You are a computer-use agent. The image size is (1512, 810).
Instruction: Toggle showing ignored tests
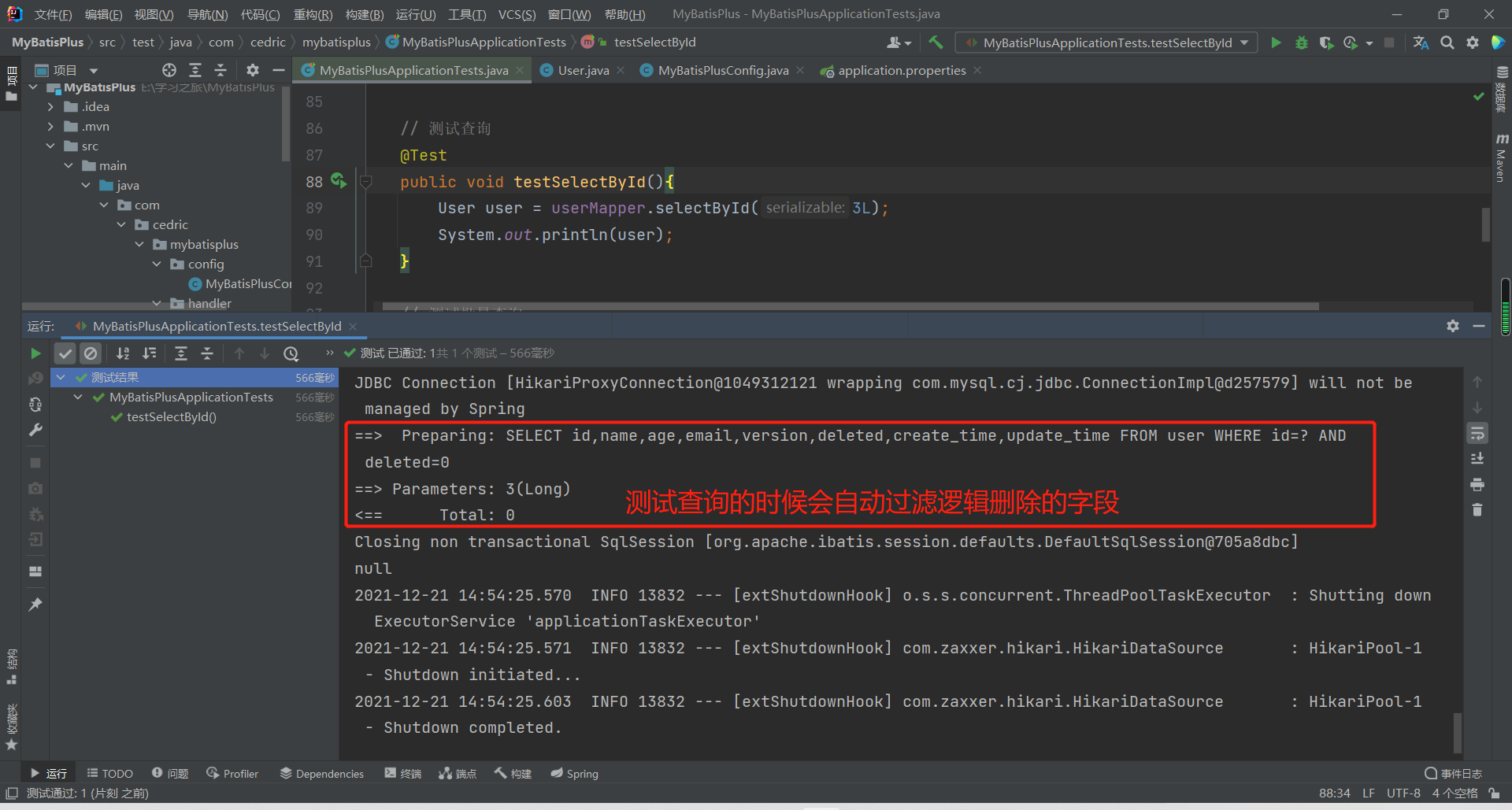(91, 353)
